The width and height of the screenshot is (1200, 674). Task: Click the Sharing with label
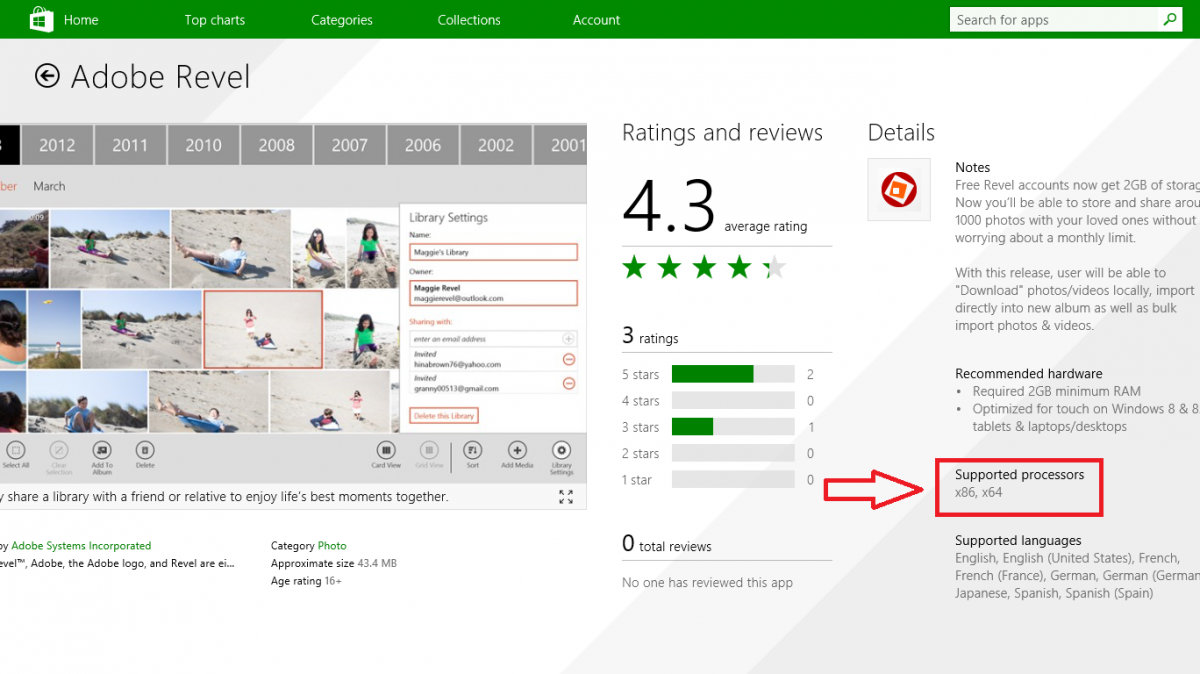click(x=432, y=322)
